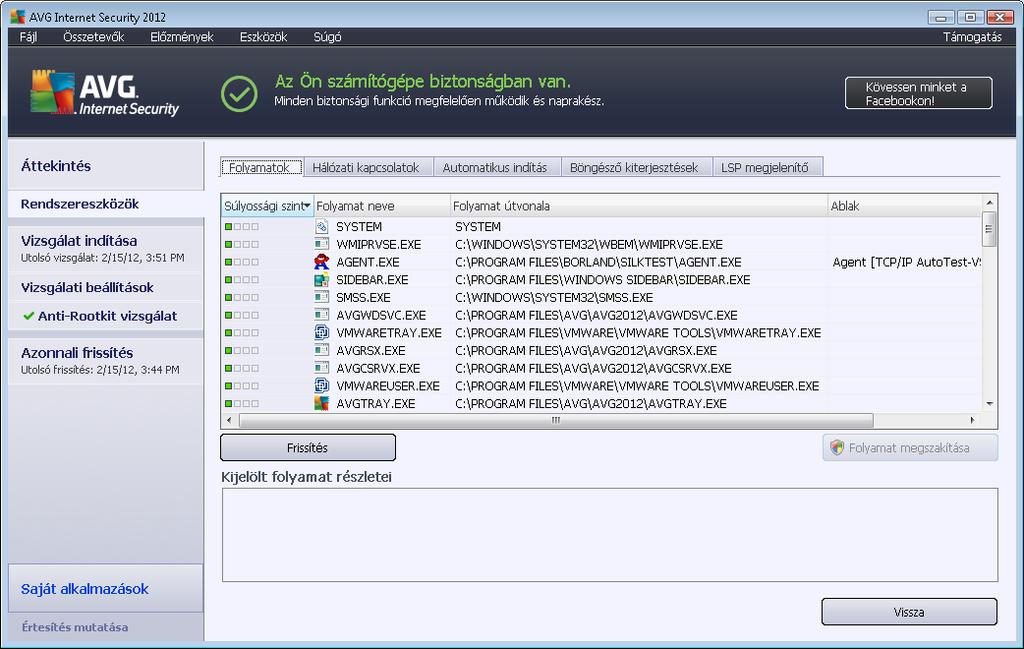1024x649 pixels.
Task: Open the Támogatás menu
Action: [x=972, y=37]
